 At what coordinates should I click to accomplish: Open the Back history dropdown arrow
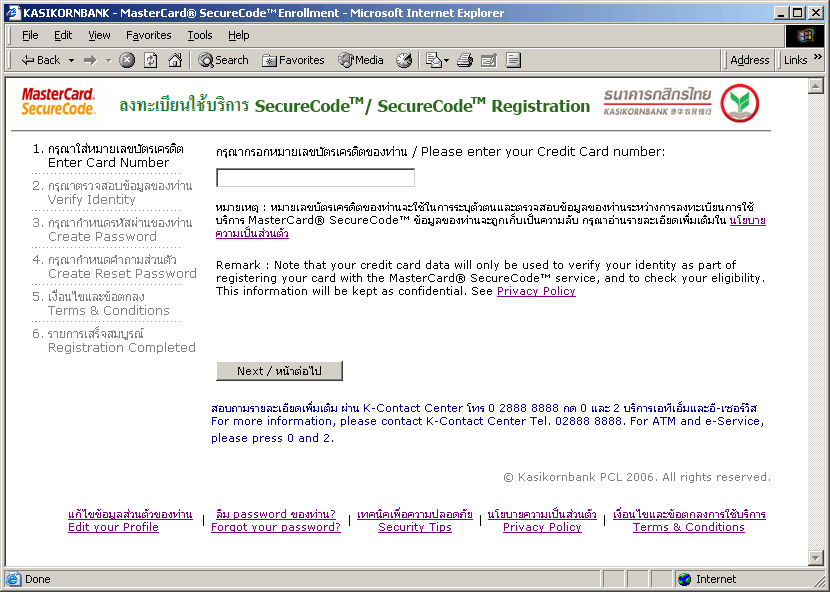71,60
